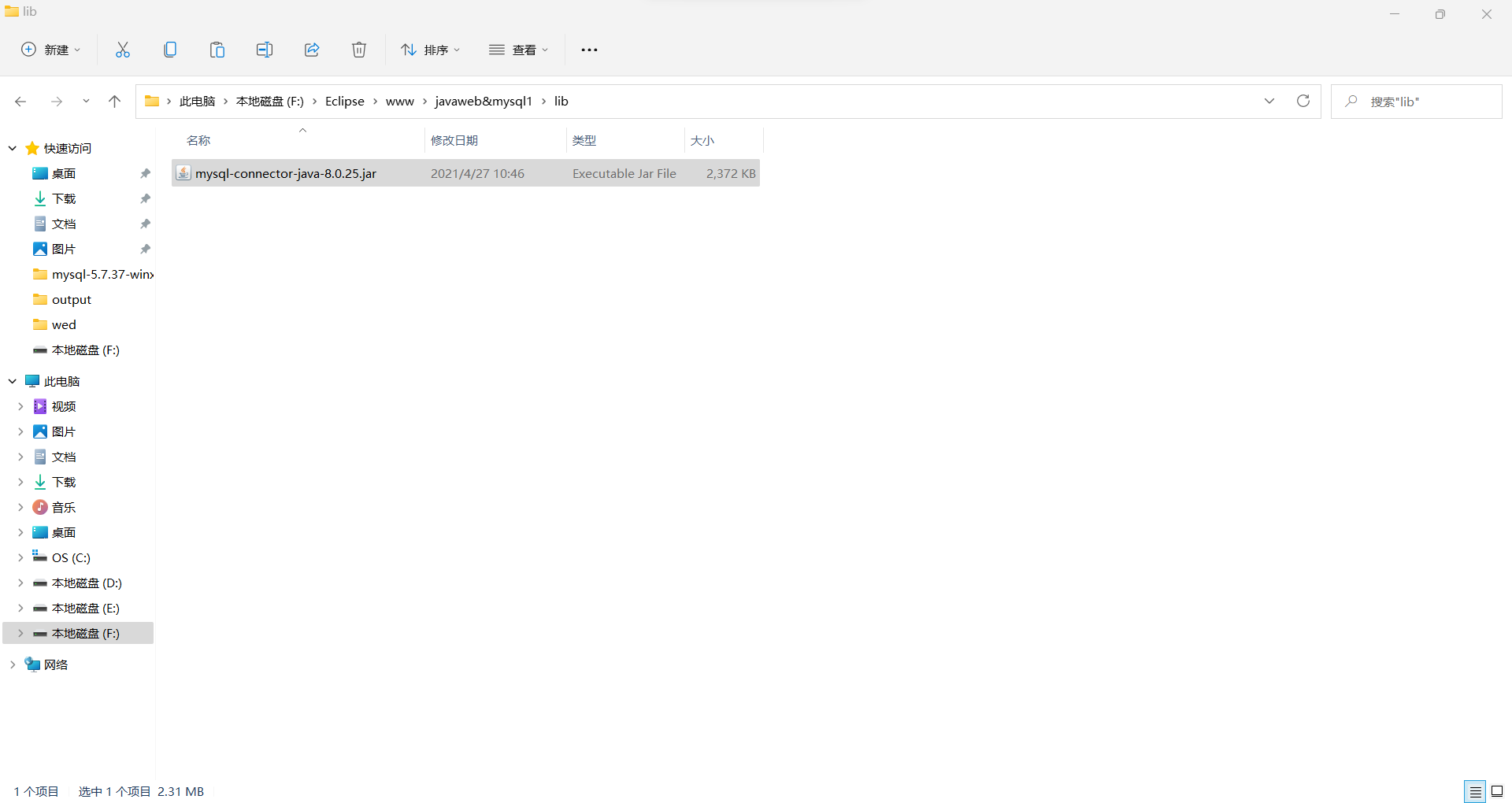1512x803 pixels.
Task: Click the 2021/4/27 10:46 date cell
Action: tap(477, 173)
